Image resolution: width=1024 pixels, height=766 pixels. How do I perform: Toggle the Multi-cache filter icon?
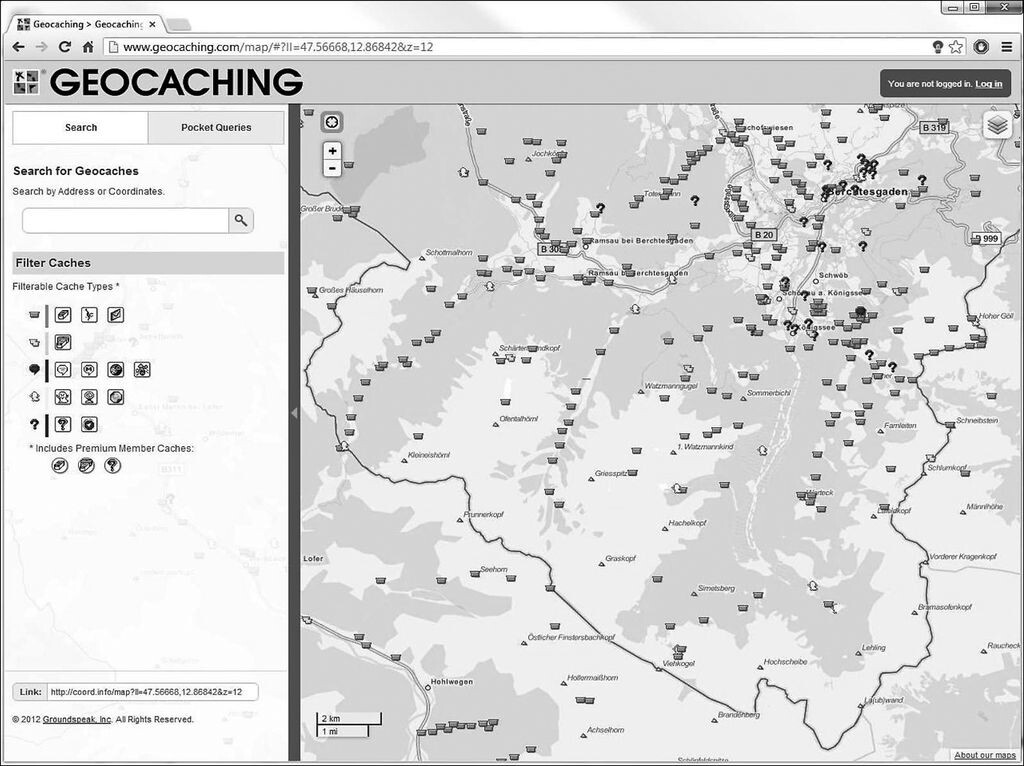point(63,342)
